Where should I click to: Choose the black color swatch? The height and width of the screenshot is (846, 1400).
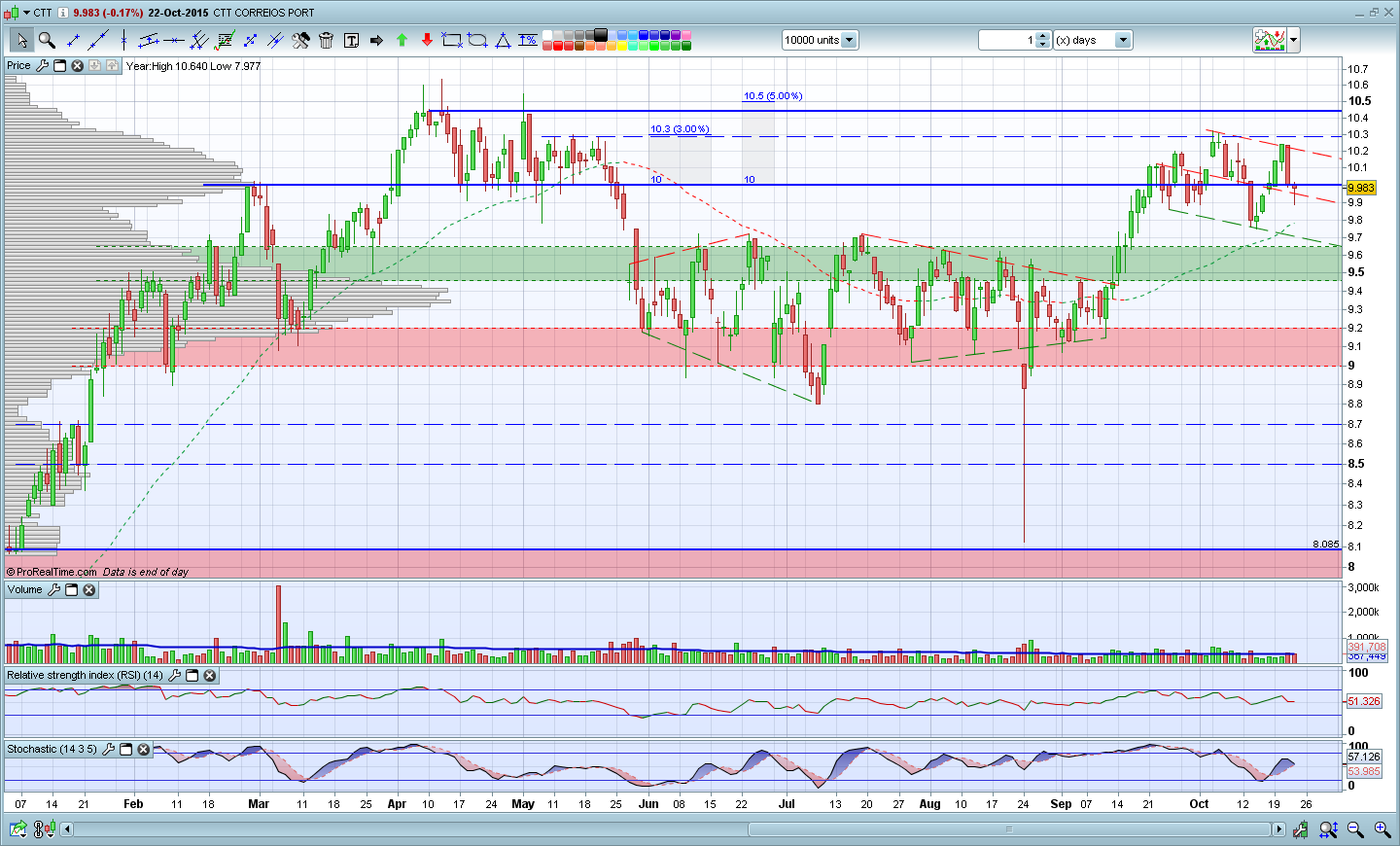coord(601,35)
